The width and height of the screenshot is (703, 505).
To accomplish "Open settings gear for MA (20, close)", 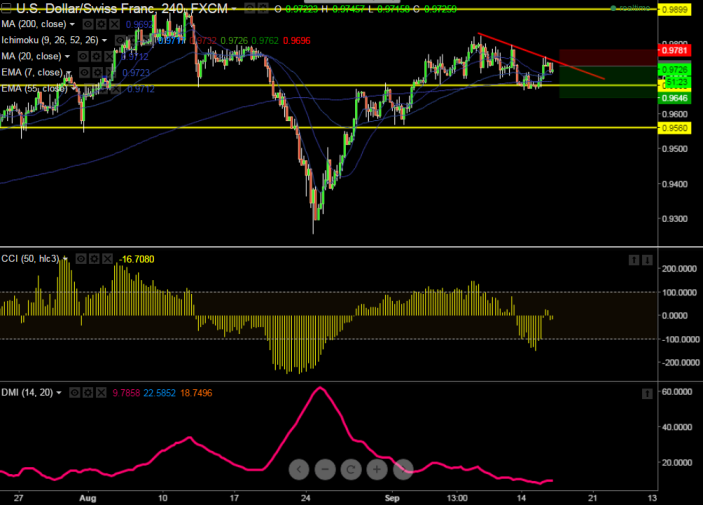I will coord(96,57).
